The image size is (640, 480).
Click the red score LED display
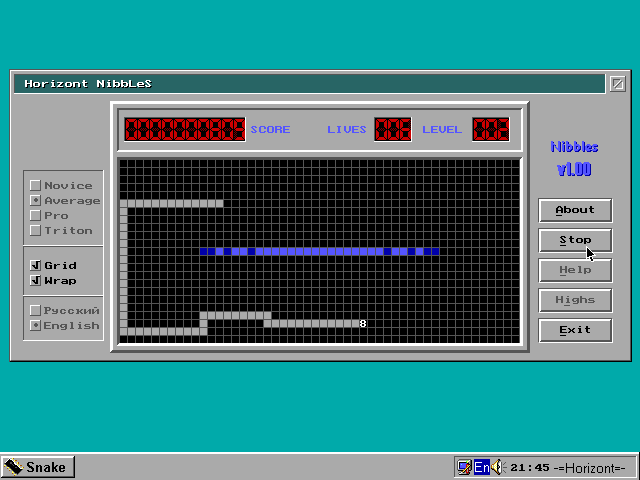pos(185,129)
